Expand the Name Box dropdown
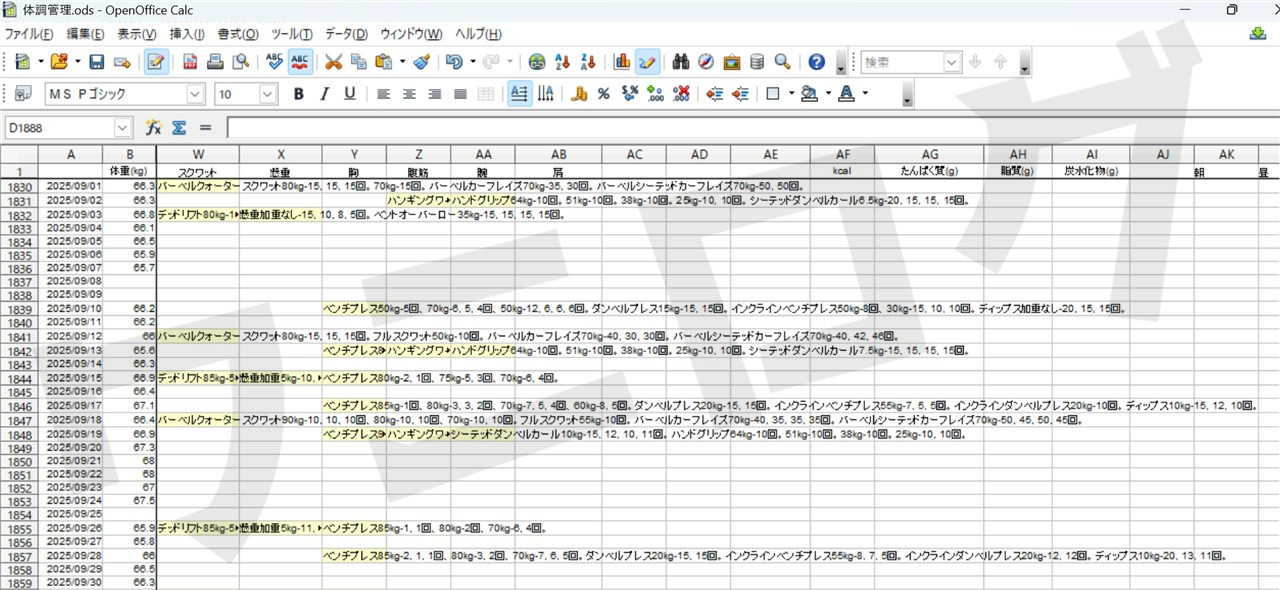The image size is (1280, 590). click(x=122, y=128)
